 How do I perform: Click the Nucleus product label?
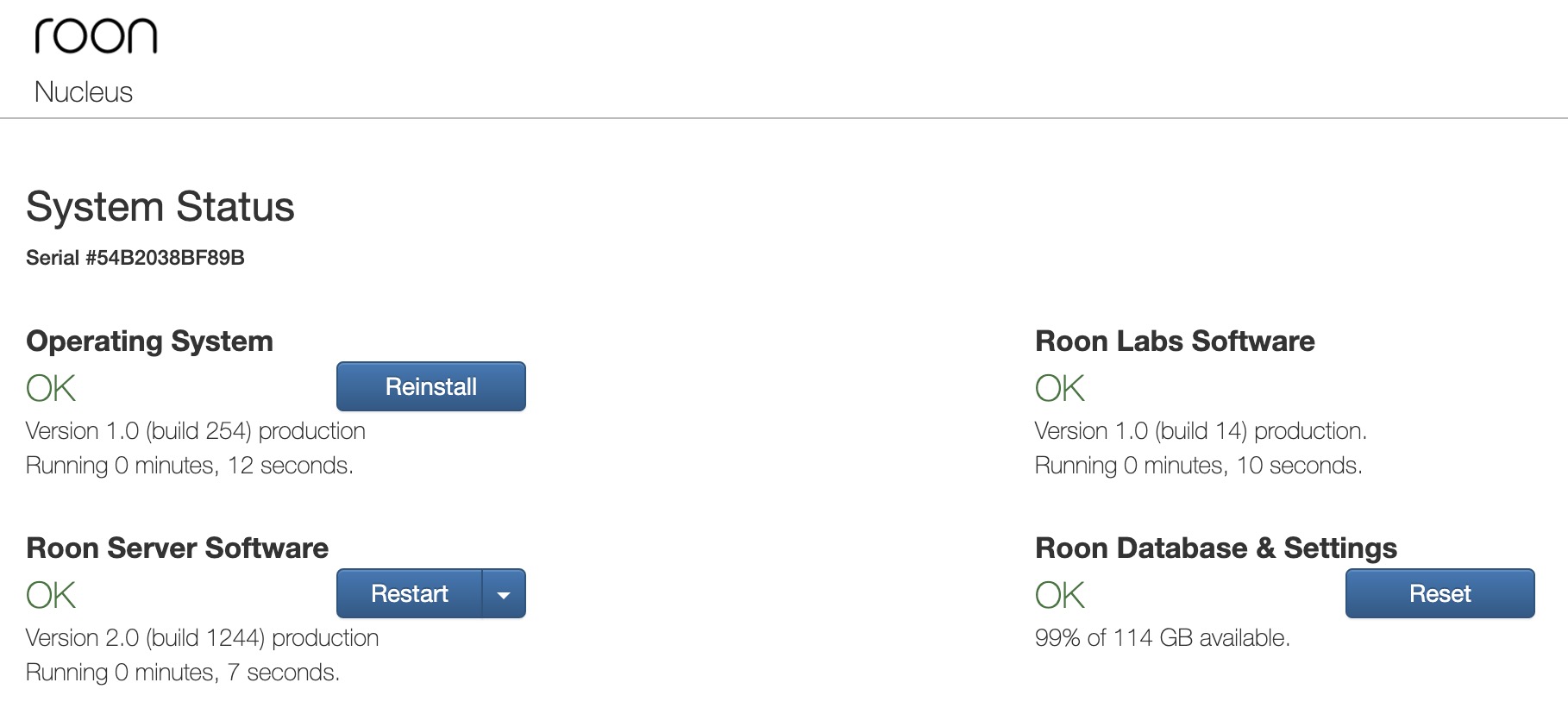click(x=84, y=92)
